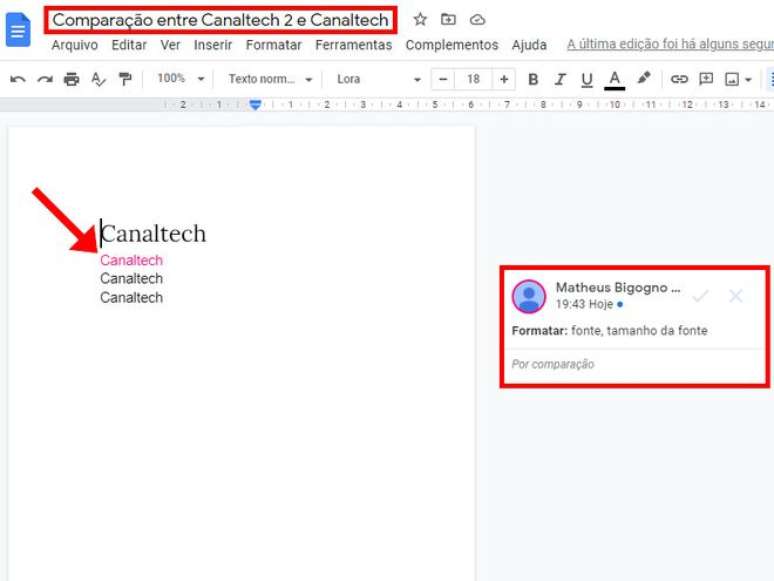The width and height of the screenshot is (774, 581).
Task: Toggle underline formatting
Action: [x=586, y=79]
